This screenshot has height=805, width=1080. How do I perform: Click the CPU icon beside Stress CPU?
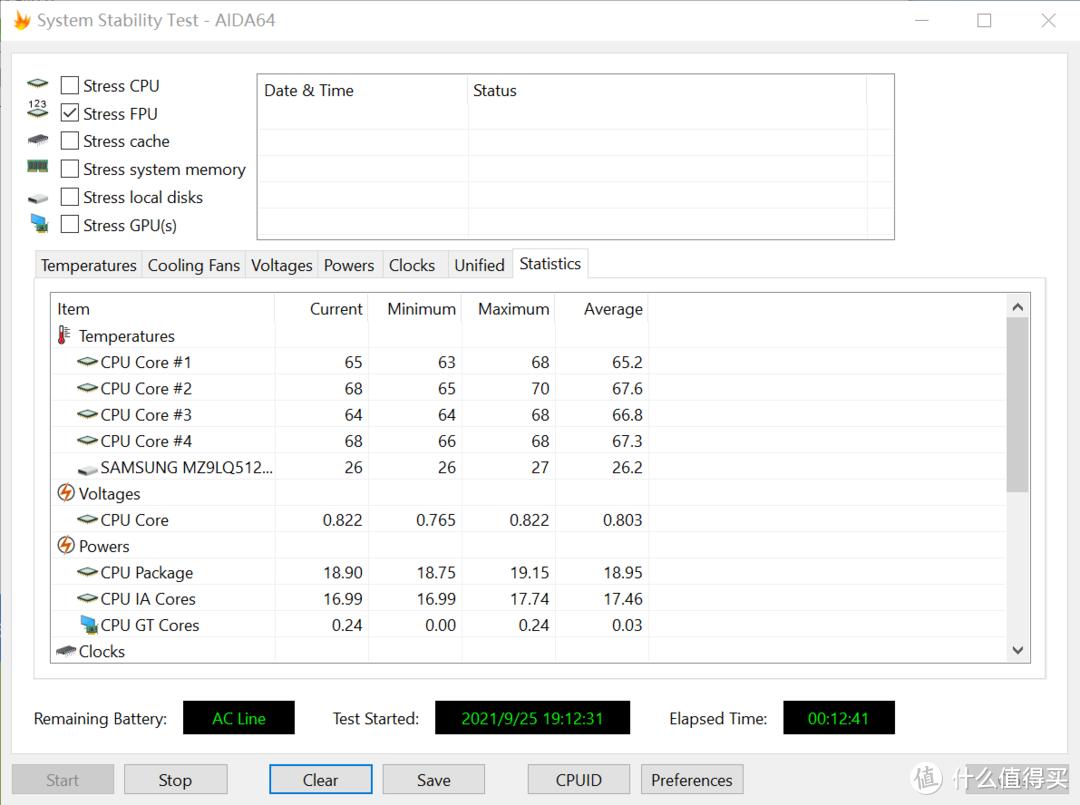(37, 85)
